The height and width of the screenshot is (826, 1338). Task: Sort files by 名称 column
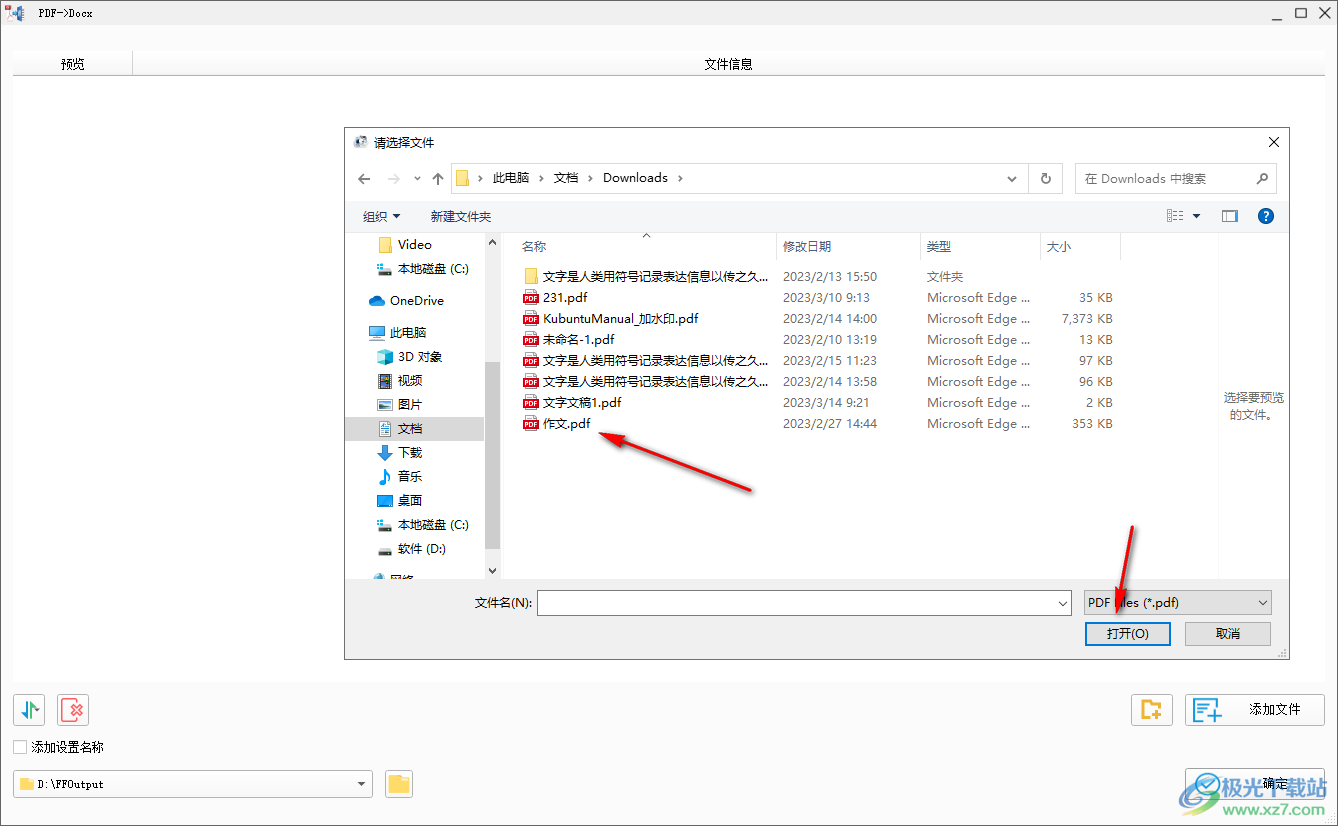point(534,246)
